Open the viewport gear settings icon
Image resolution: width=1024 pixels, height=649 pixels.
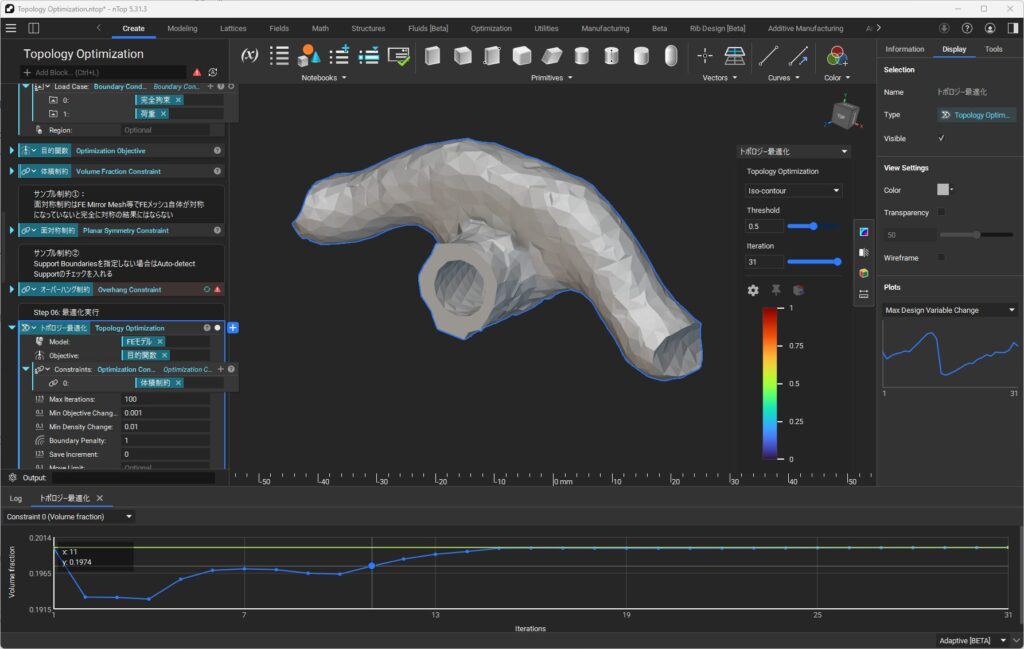[x=753, y=290]
